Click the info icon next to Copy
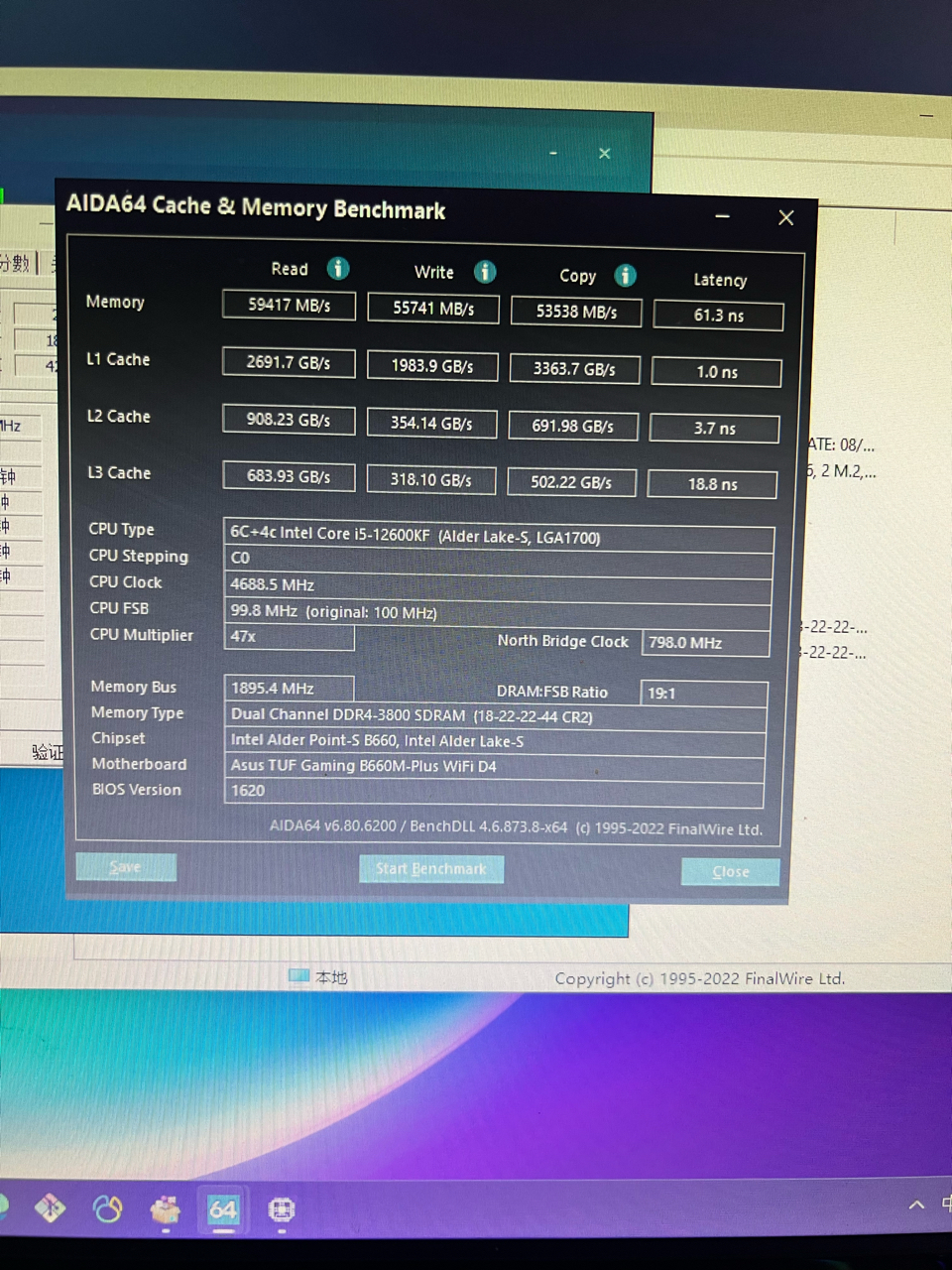The image size is (952, 1270). pos(625,275)
